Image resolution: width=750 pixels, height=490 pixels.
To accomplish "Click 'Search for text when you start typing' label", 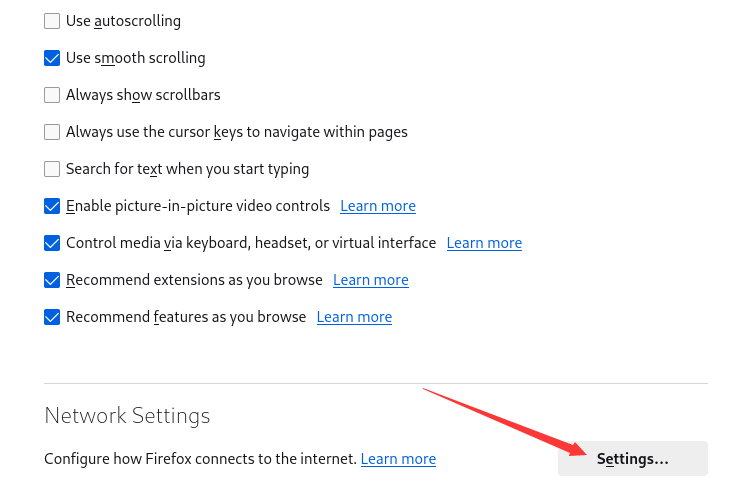I will tap(188, 169).
